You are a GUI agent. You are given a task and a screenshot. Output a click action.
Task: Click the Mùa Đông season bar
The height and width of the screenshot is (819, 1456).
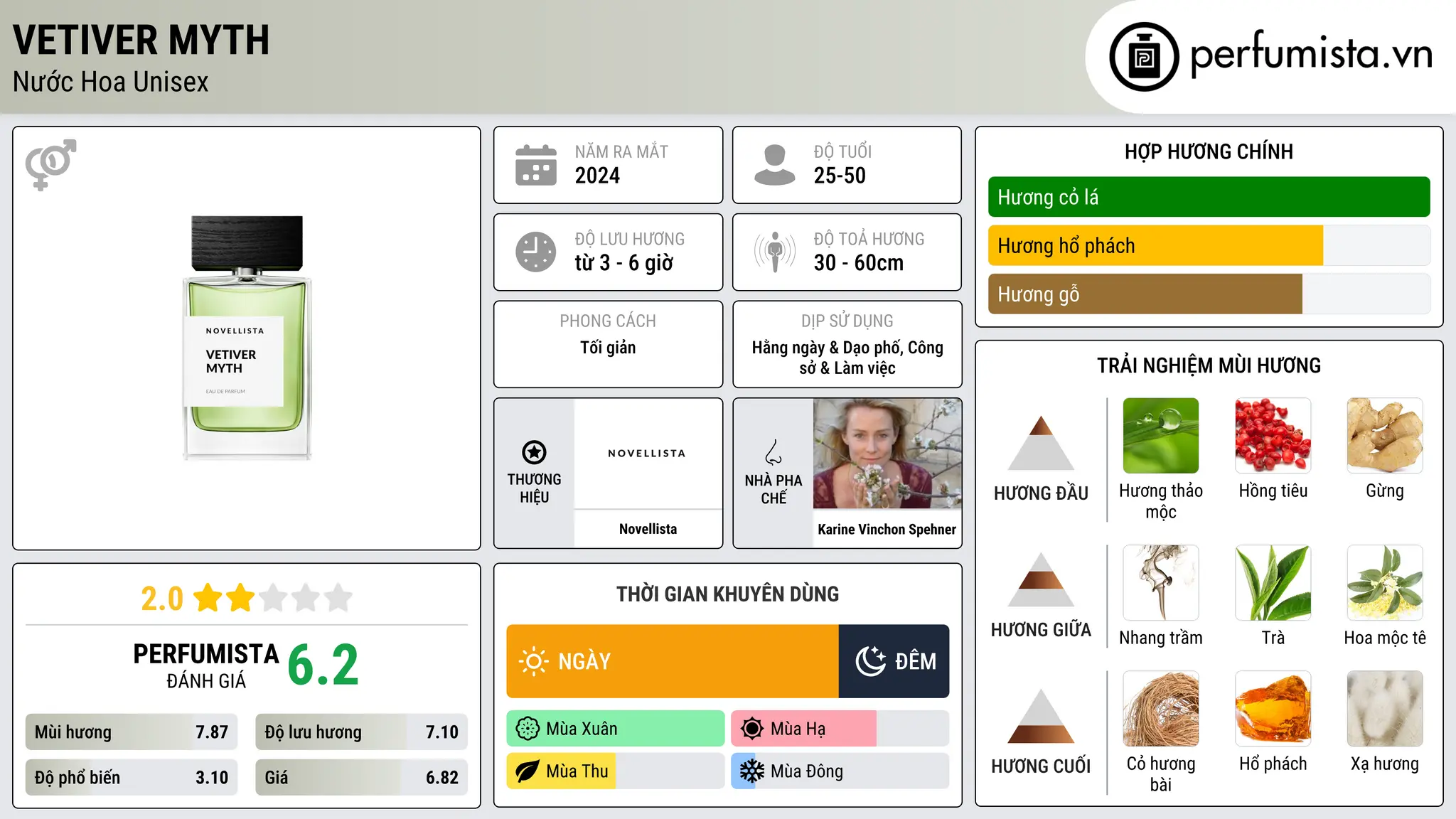tap(840, 771)
